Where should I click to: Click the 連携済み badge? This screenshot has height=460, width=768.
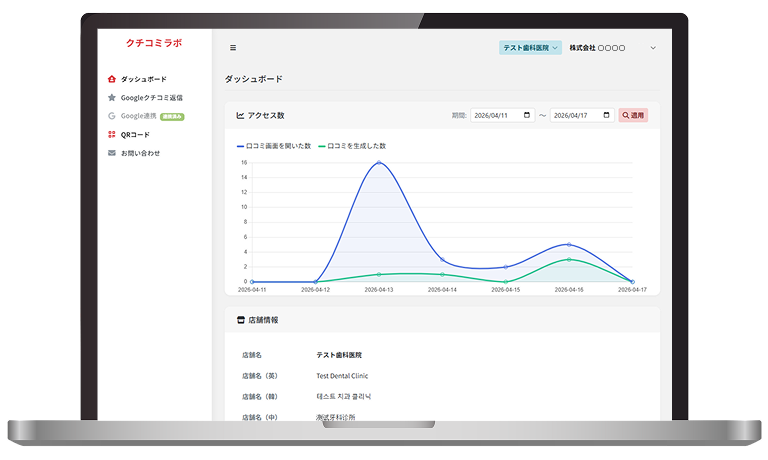tap(172, 117)
